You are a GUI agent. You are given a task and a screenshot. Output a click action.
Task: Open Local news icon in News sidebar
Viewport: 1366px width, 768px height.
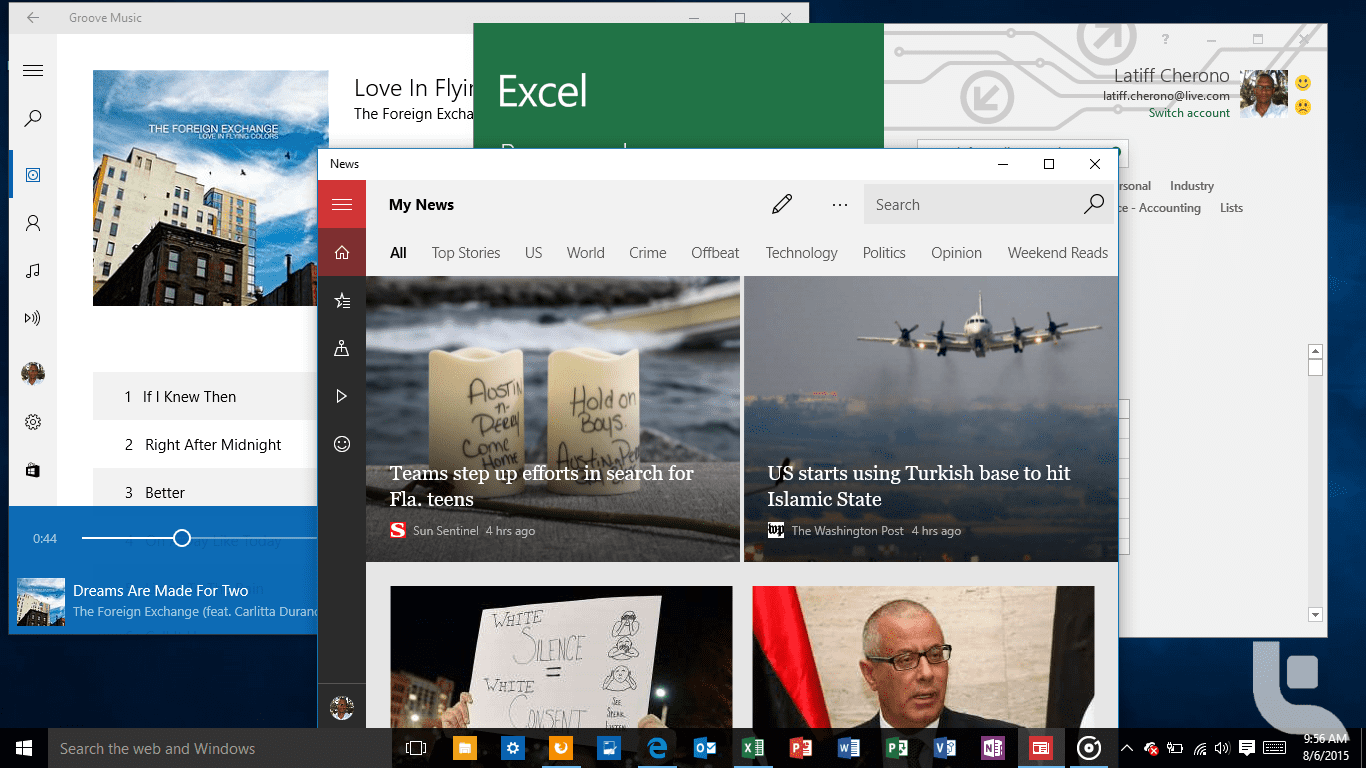pos(342,348)
